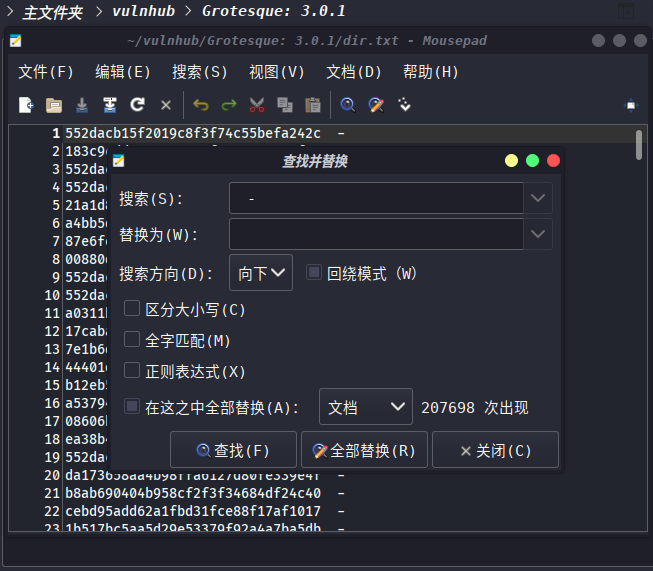
Task: Enable the wrap-around mode checkbox
Action: tap(314, 273)
